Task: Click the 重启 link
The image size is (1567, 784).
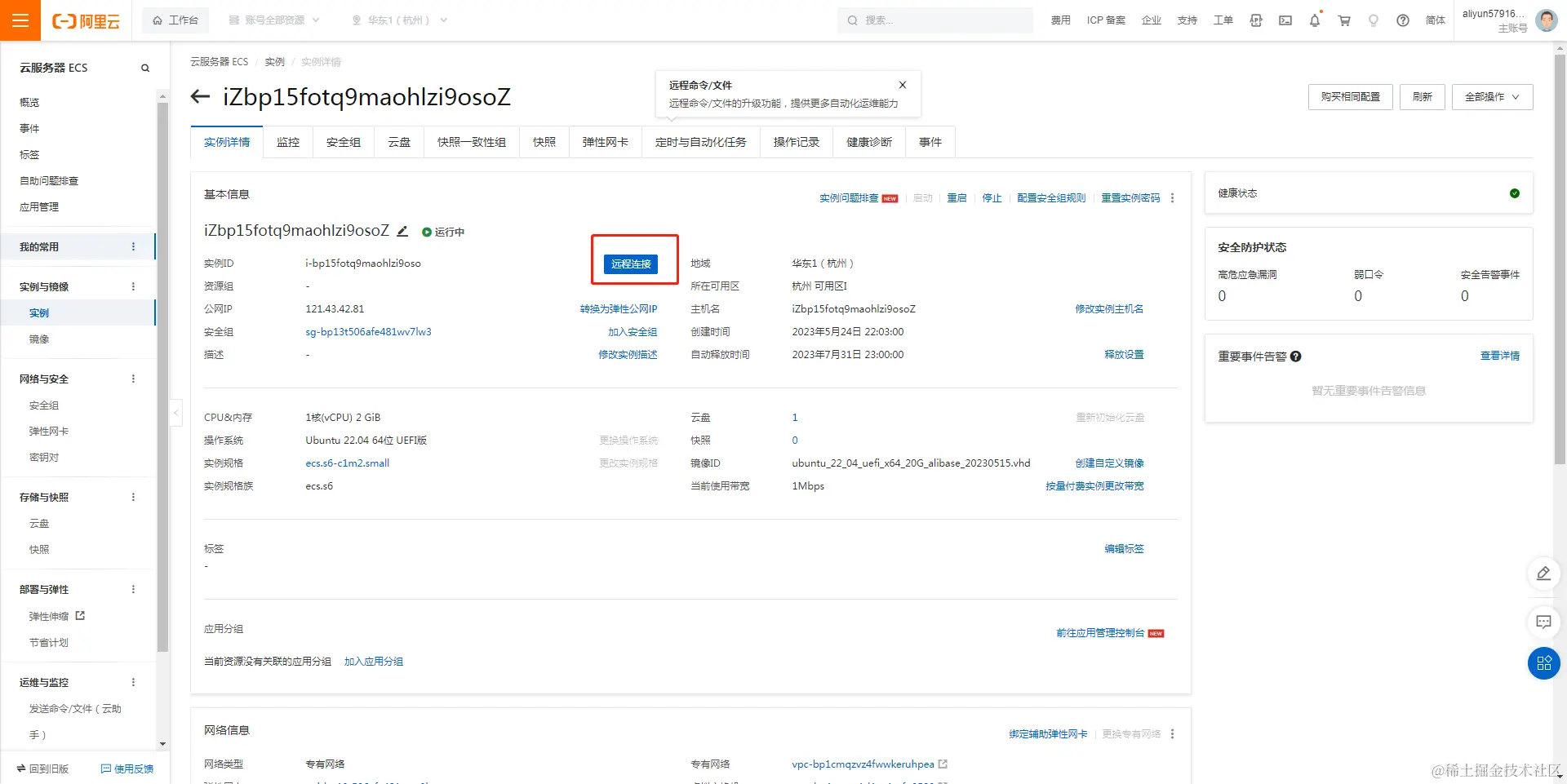Action: point(957,198)
